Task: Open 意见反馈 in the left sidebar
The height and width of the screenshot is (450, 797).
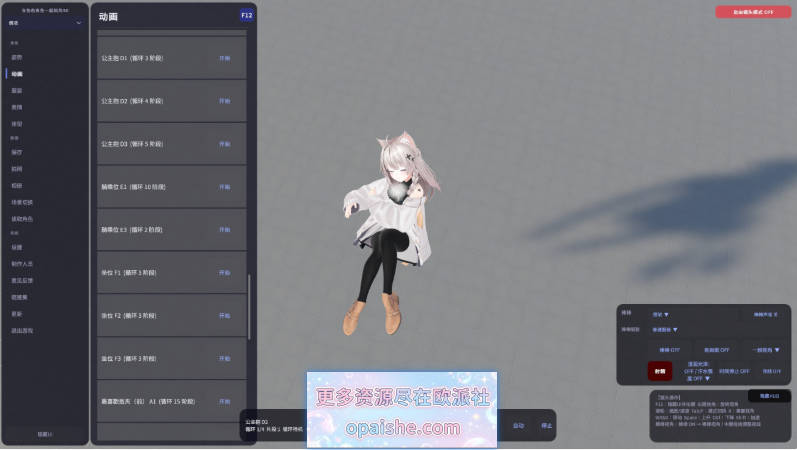Action: (22, 281)
